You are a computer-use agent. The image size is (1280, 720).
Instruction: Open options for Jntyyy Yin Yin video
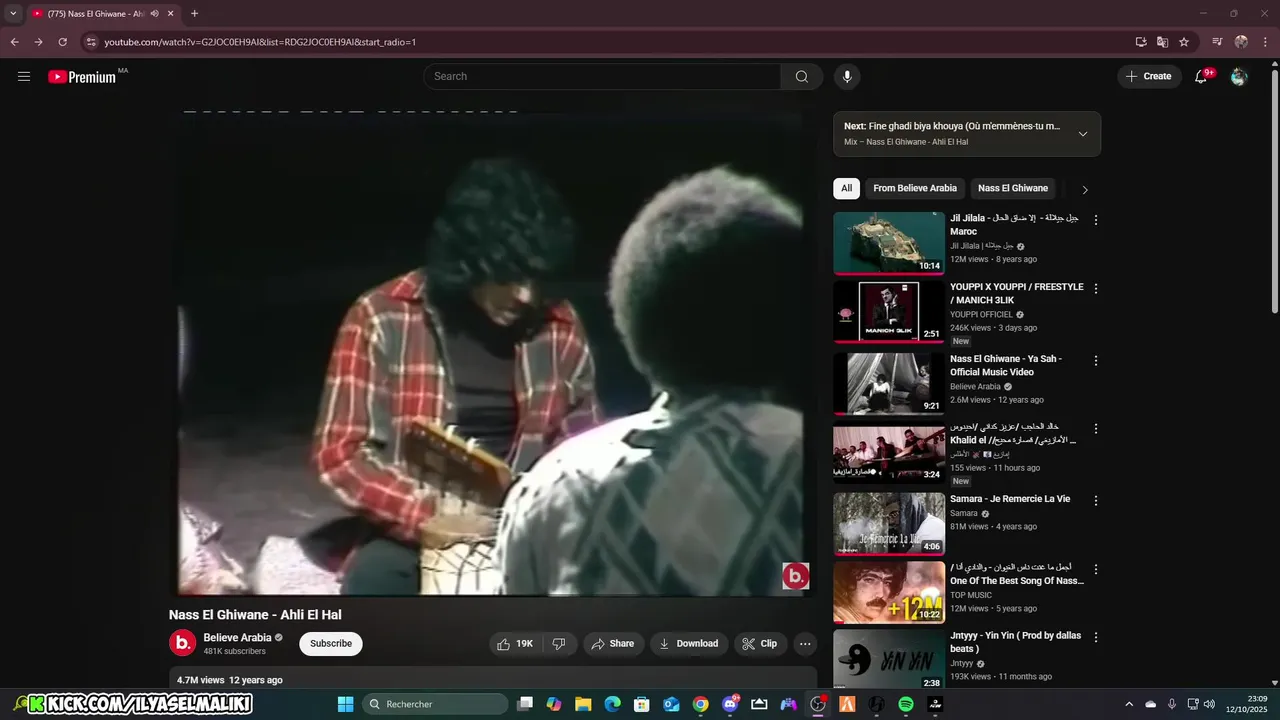[1096, 637]
